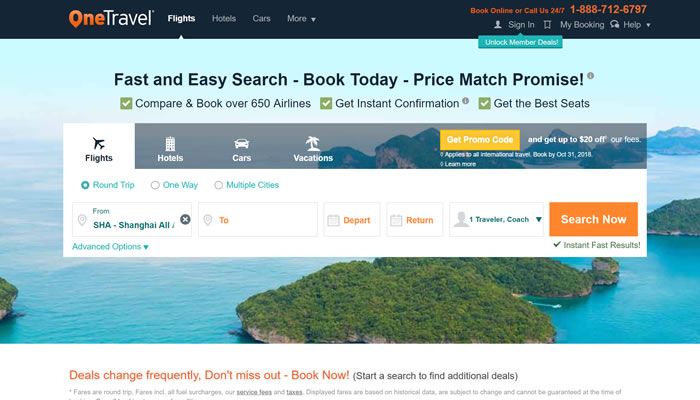
Task: Expand the Advanced Options section
Action: (110, 246)
